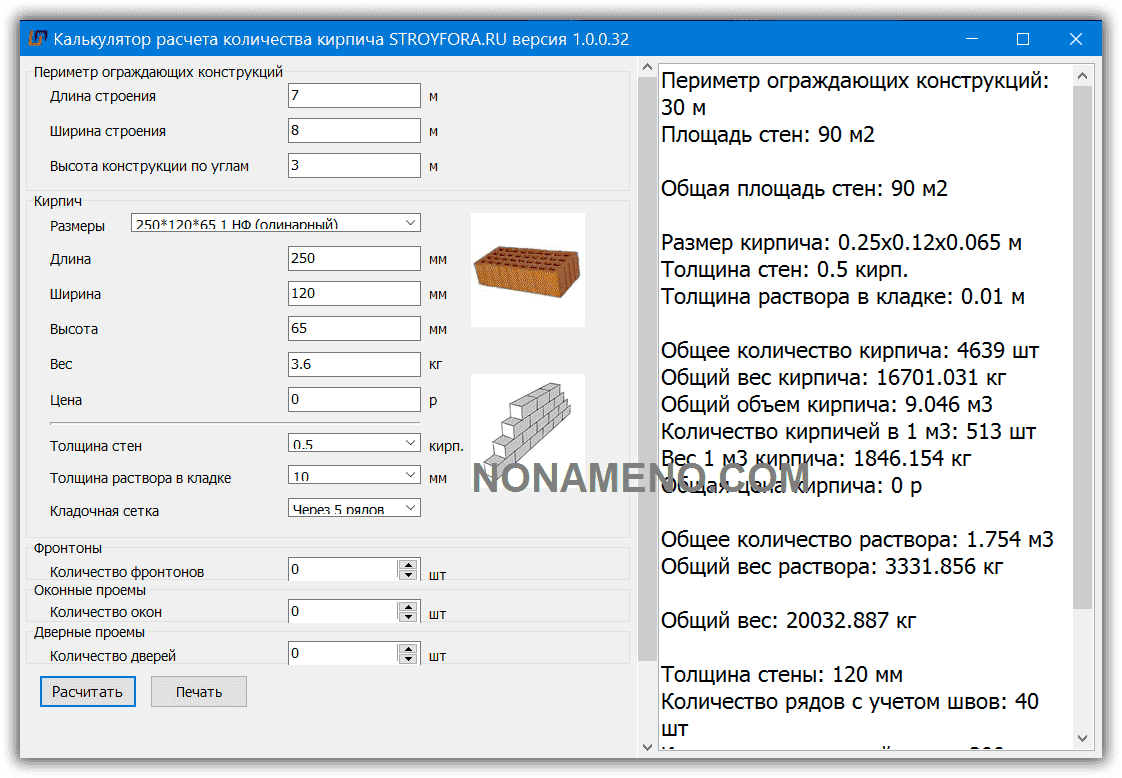Viewport: 1122px width, 778px height.
Task: Increase the gables count with up arrow
Action: [407, 565]
